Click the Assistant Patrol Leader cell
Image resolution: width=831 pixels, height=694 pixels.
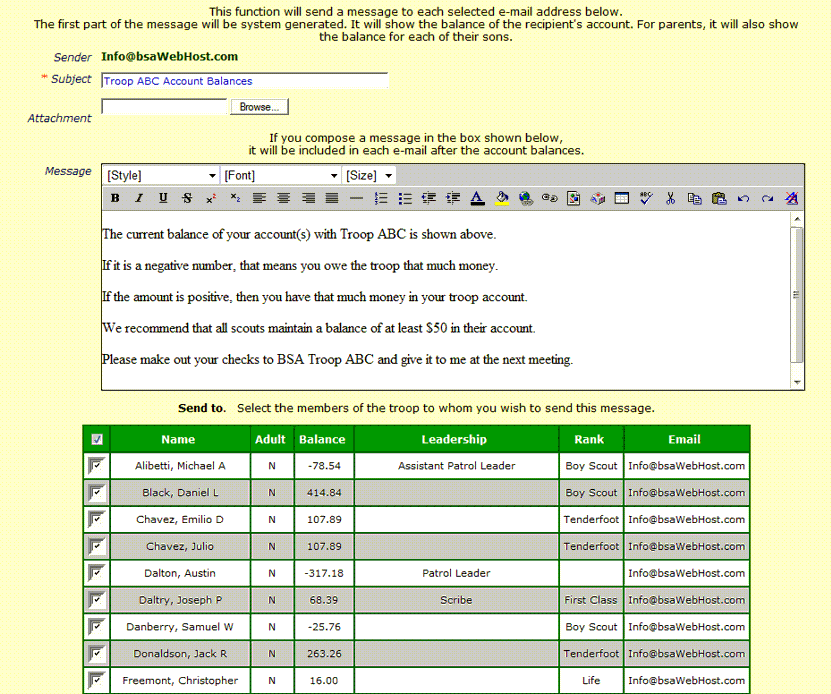456,466
